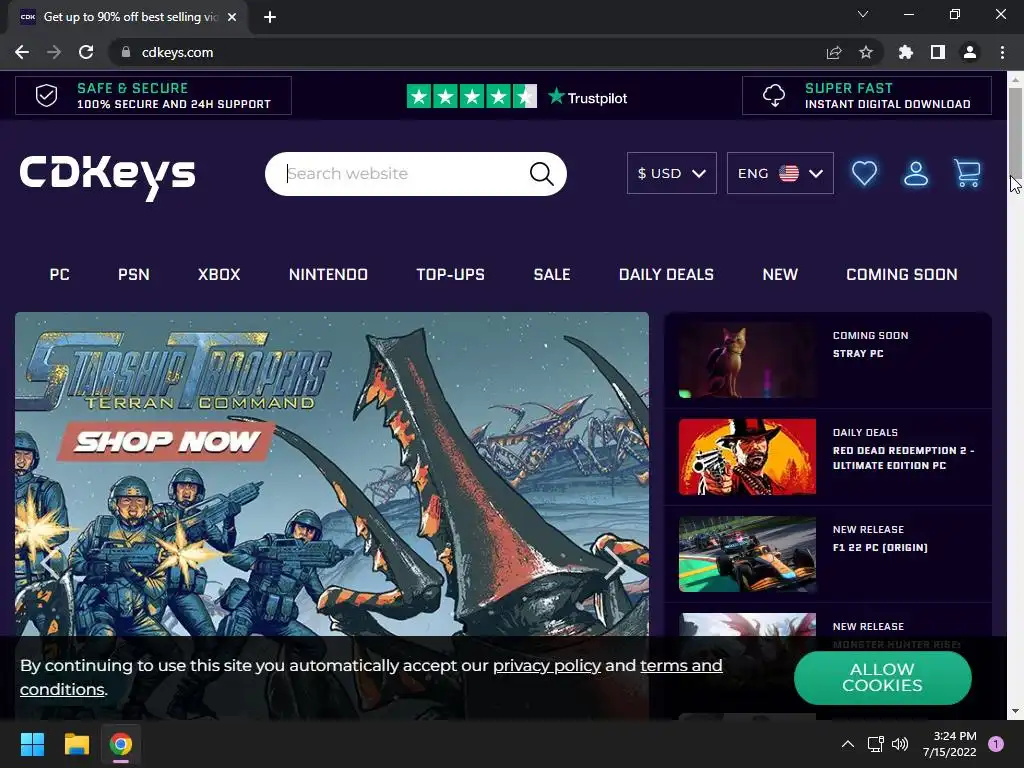Open Chrome profile icon

[x=970, y=52]
